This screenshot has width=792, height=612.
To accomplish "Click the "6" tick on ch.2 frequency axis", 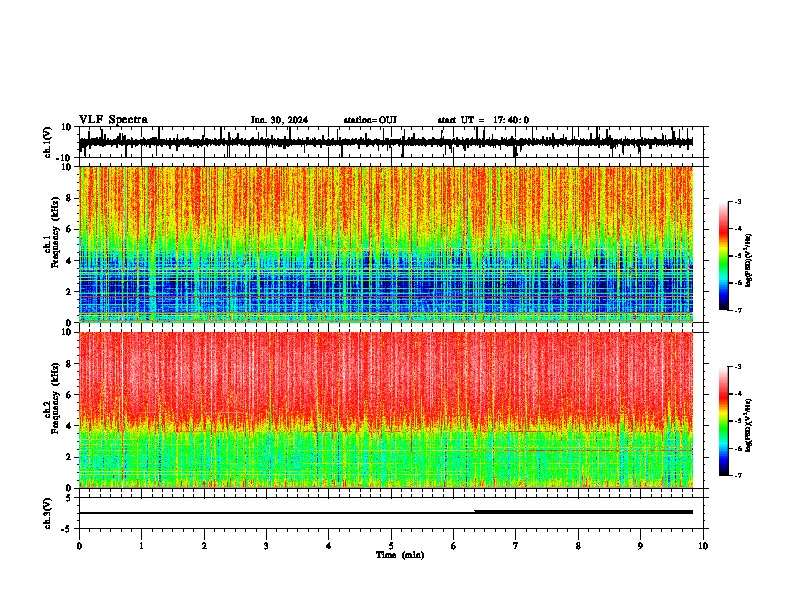I will pyautogui.click(x=70, y=395).
